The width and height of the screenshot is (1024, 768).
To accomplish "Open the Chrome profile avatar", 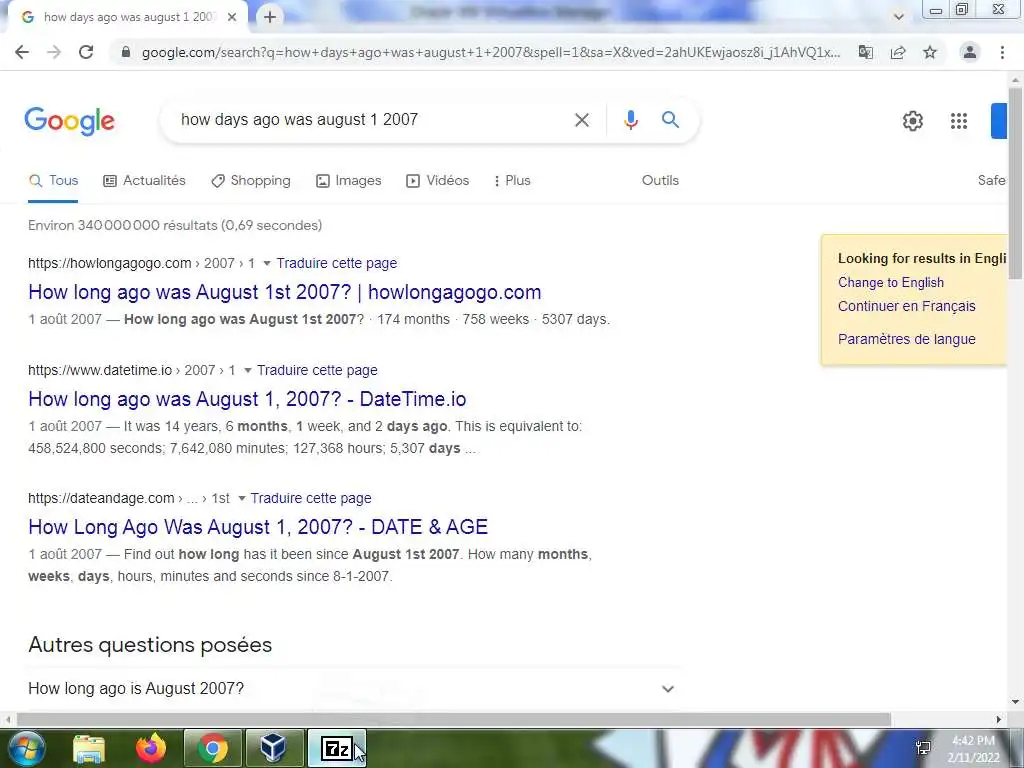I will point(970,52).
